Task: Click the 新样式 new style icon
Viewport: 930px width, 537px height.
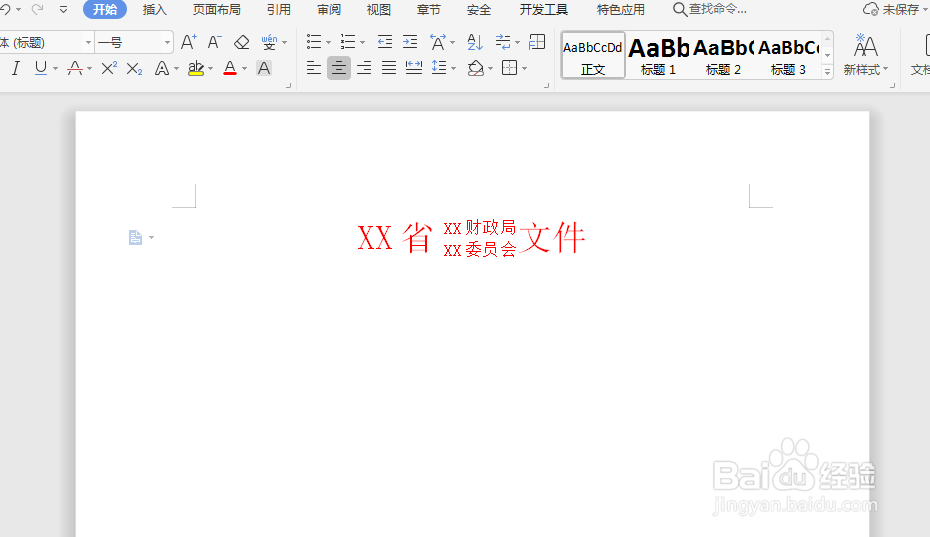Action: pyautogui.click(x=865, y=46)
